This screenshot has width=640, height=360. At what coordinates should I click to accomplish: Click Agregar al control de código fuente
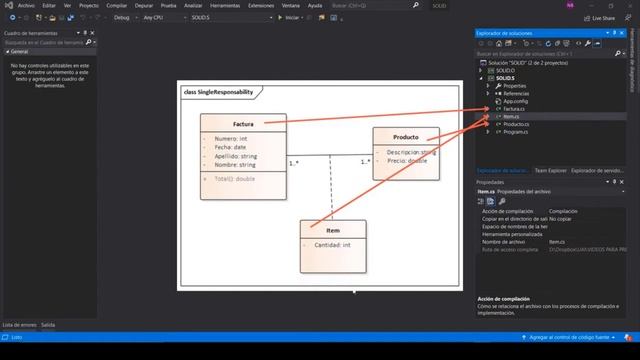click(569, 338)
